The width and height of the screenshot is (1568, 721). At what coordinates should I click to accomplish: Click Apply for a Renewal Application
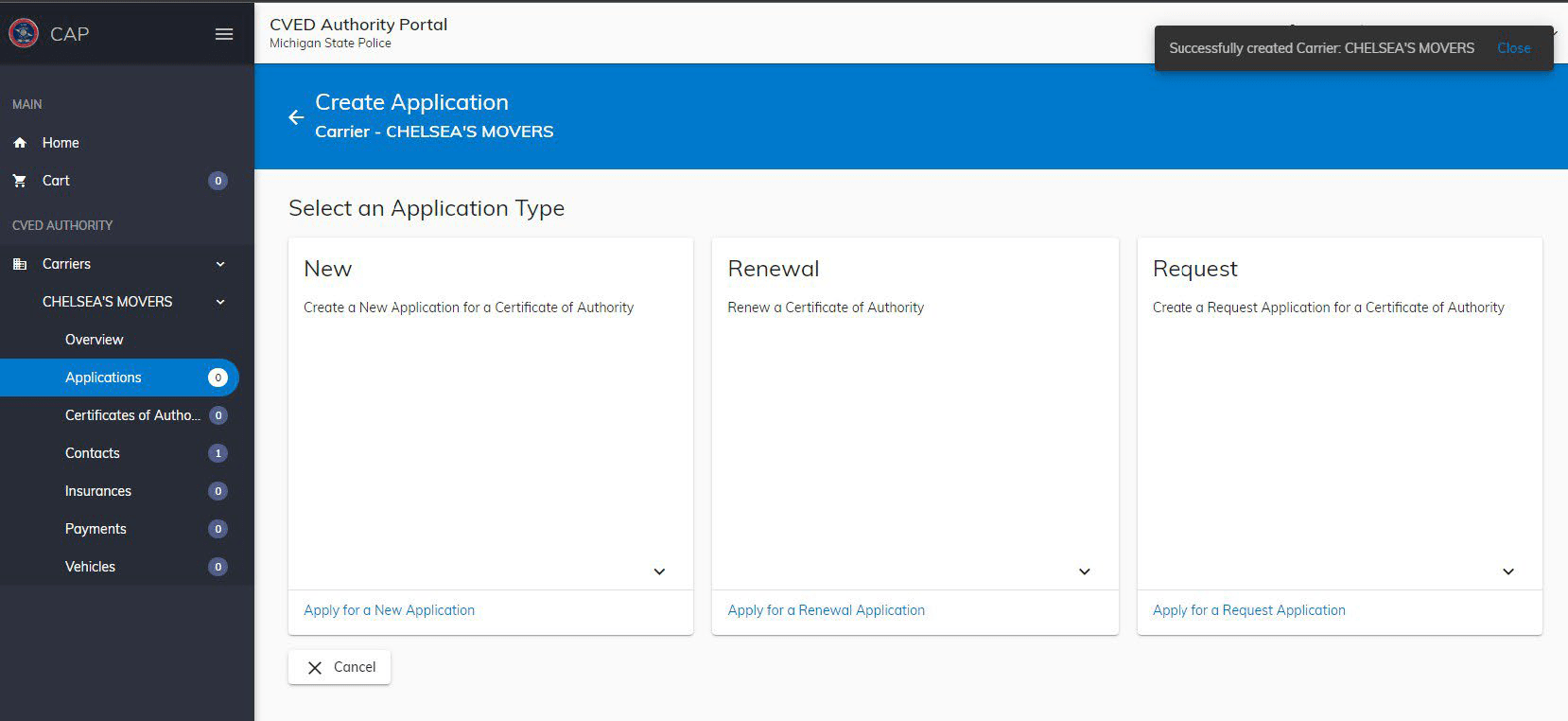point(826,610)
